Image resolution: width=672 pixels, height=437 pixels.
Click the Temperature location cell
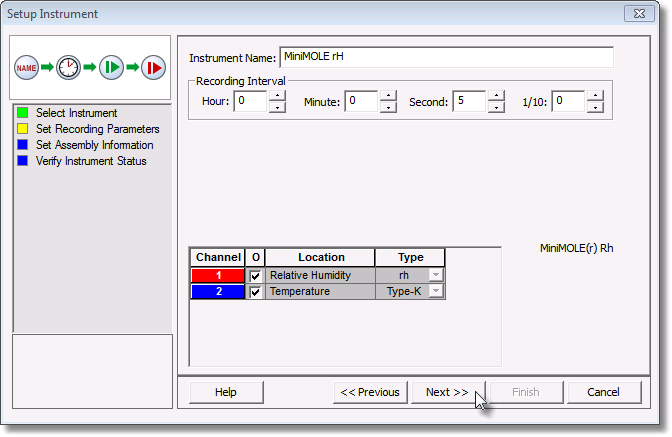point(320,291)
